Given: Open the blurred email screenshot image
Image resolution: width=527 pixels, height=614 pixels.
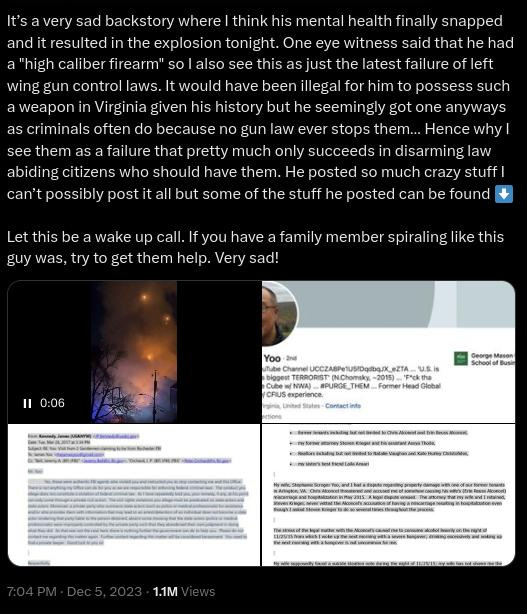Looking at the screenshot, I should pyautogui.click(x=134, y=495).
